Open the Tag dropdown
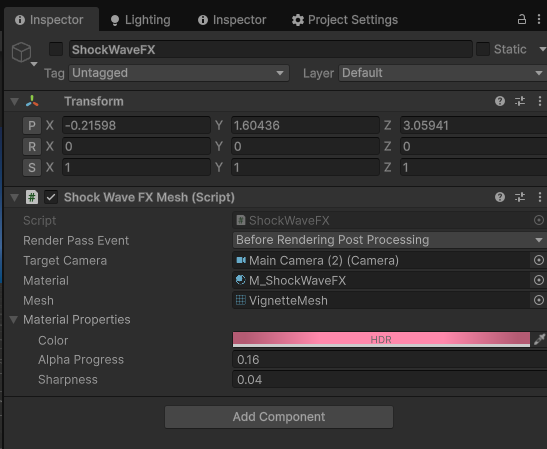547x449 pixels. [x=179, y=73]
